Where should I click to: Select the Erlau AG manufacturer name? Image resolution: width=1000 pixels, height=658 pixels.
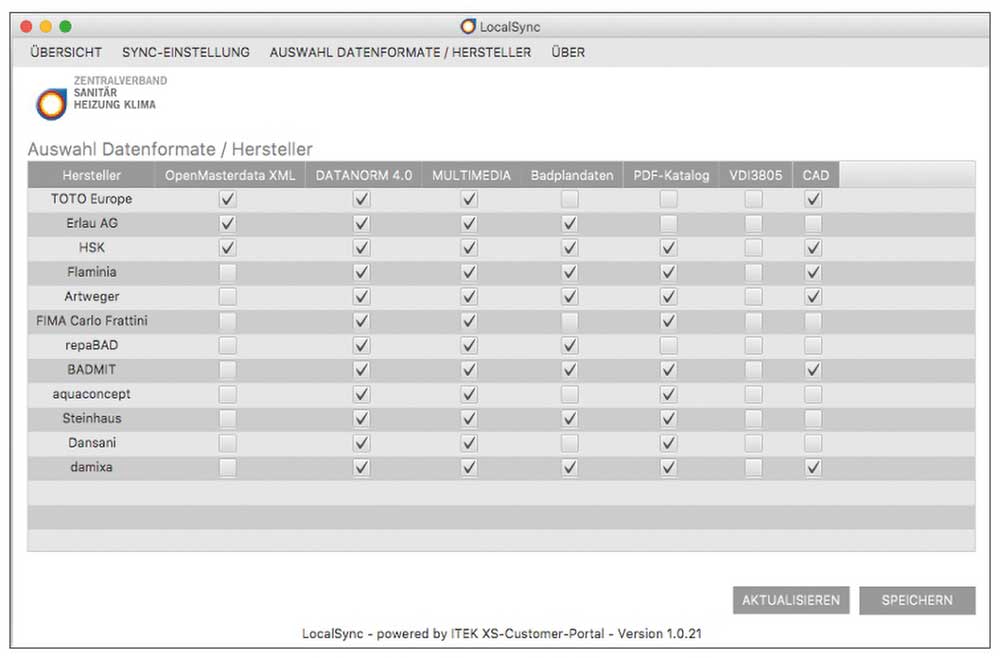click(x=91, y=224)
